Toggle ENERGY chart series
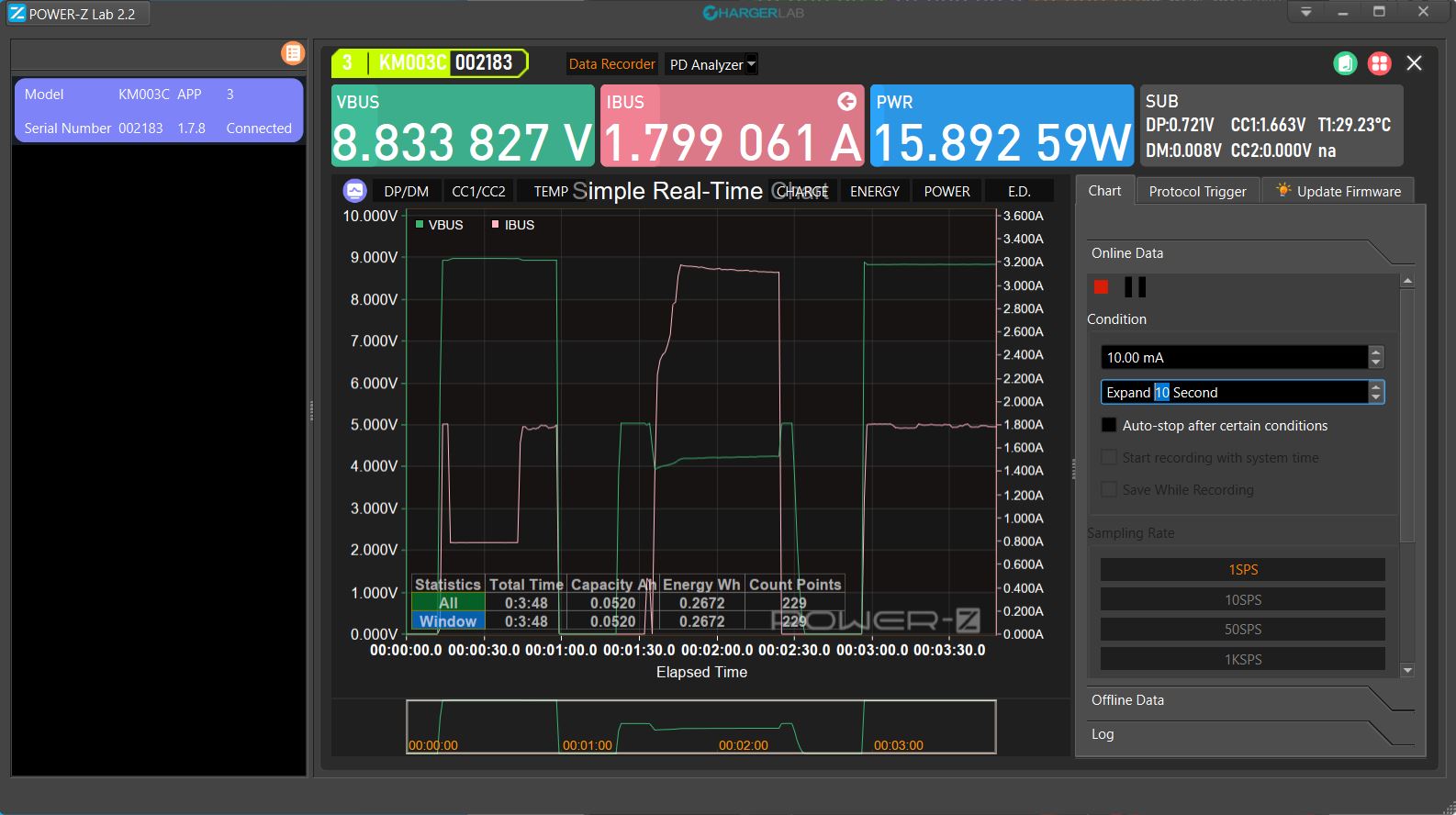Image resolution: width=1456 pixels, height=815 pixels. tap(874, 191)
